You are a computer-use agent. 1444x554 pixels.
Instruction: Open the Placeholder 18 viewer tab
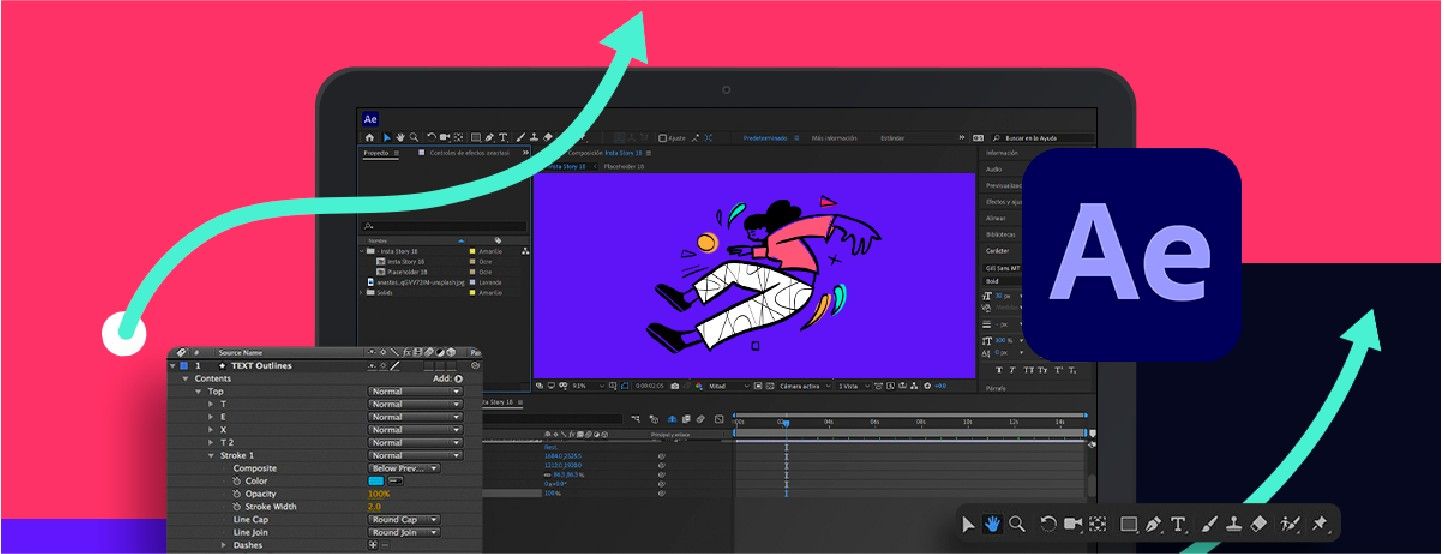622,166
